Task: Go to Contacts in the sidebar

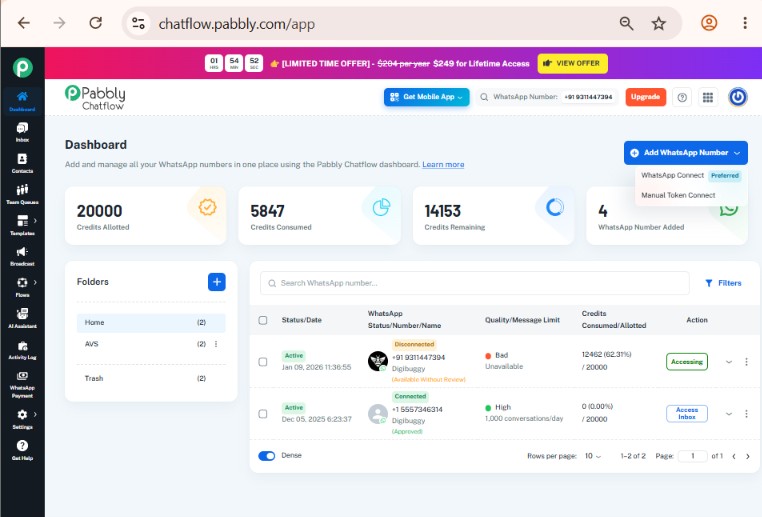Action: [22, 163]
